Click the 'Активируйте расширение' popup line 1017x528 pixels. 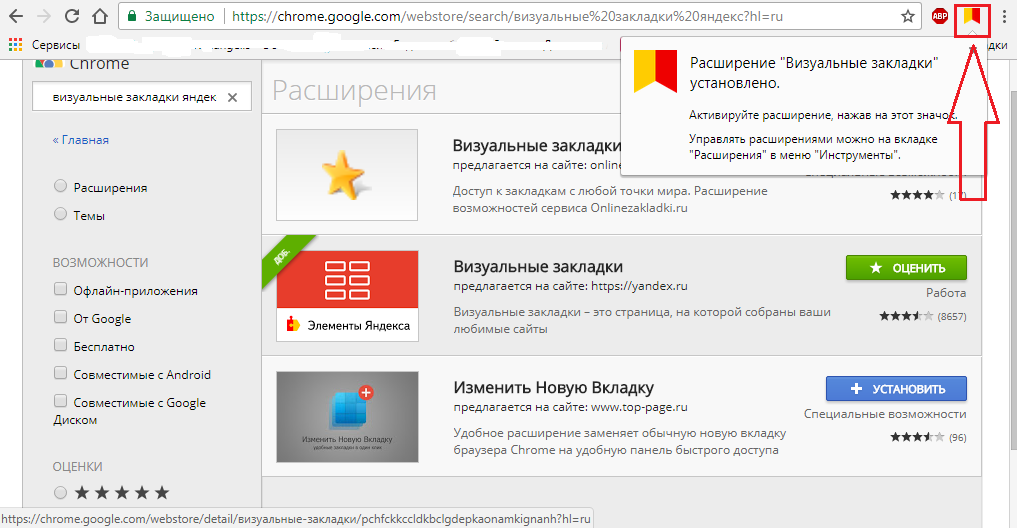click(x=822, y=115)
